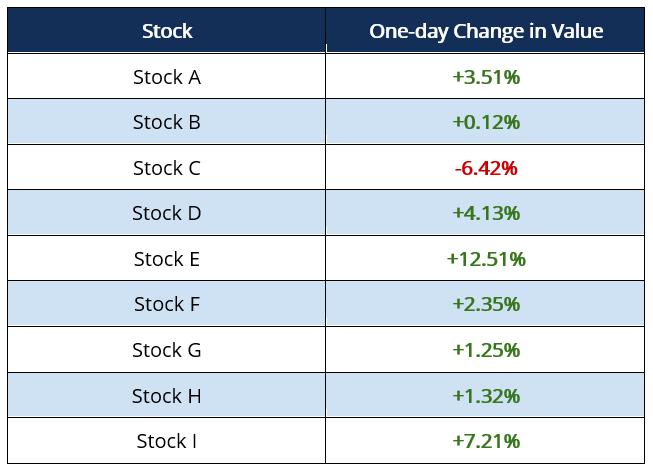The width and height of the screenshot is (653, 472).
Task: Click the +0.12% value
Action: [x=486, y=122]
